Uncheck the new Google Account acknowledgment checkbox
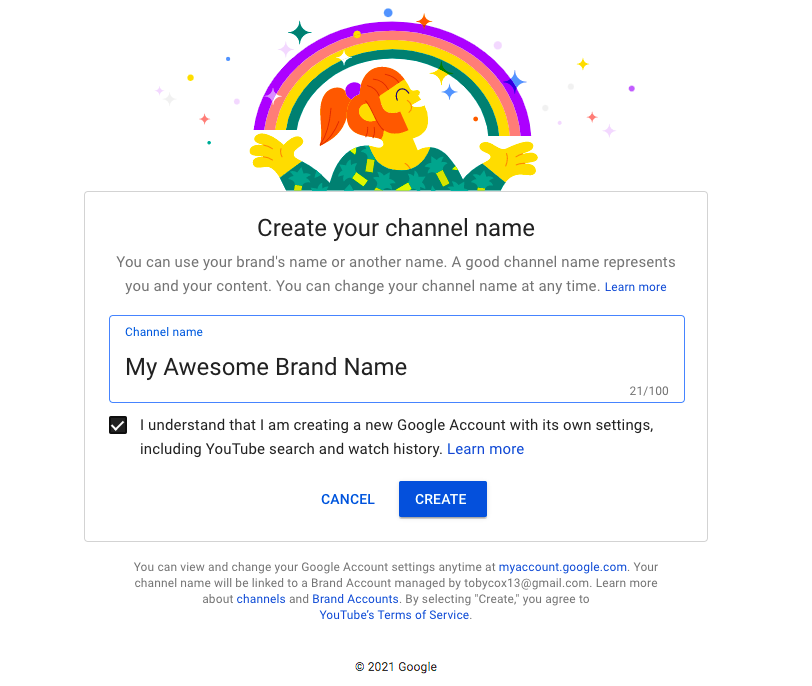This screenshot has width=812, height=686. 118,425
